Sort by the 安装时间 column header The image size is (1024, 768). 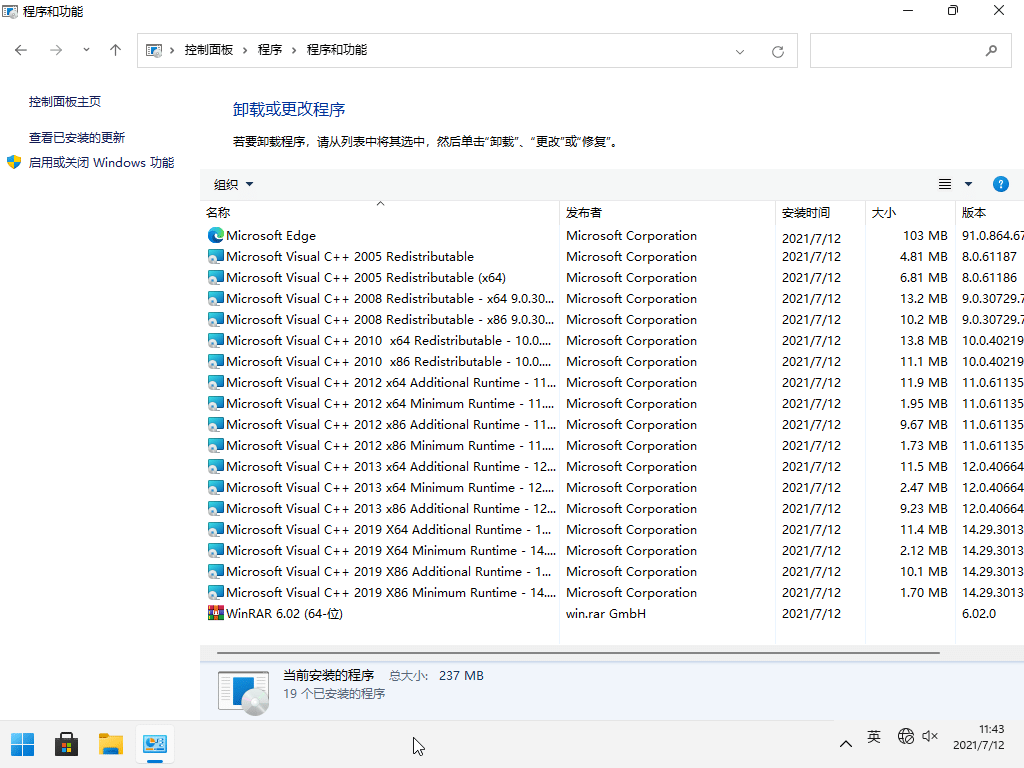click(820, 212)
